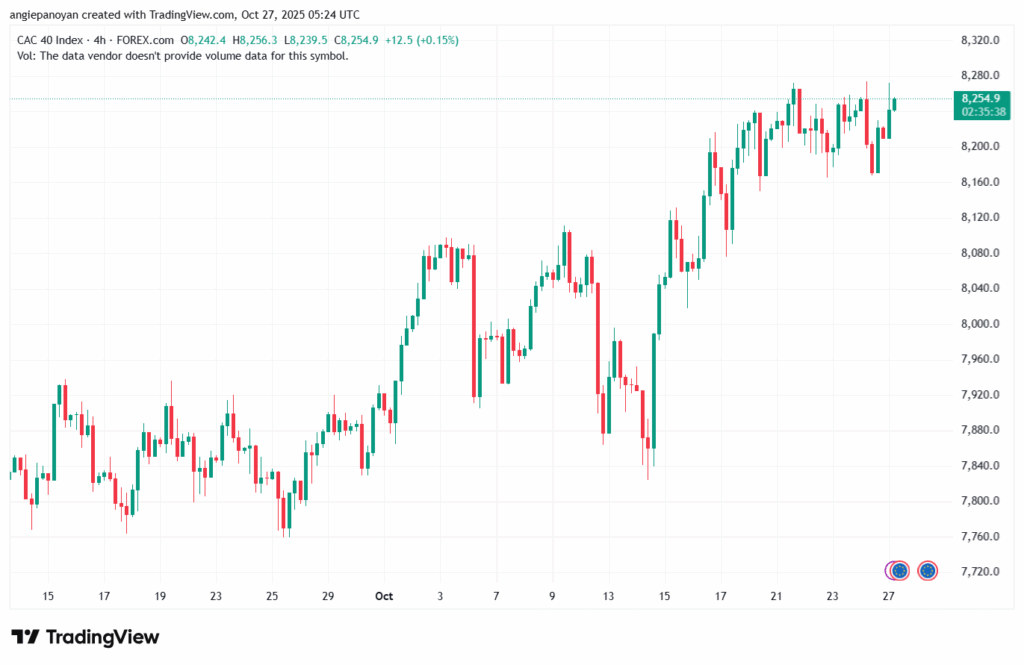Click the 7,720.0 price axis label
Viewport: 1024px width, 665px height.
coord(980,572)
